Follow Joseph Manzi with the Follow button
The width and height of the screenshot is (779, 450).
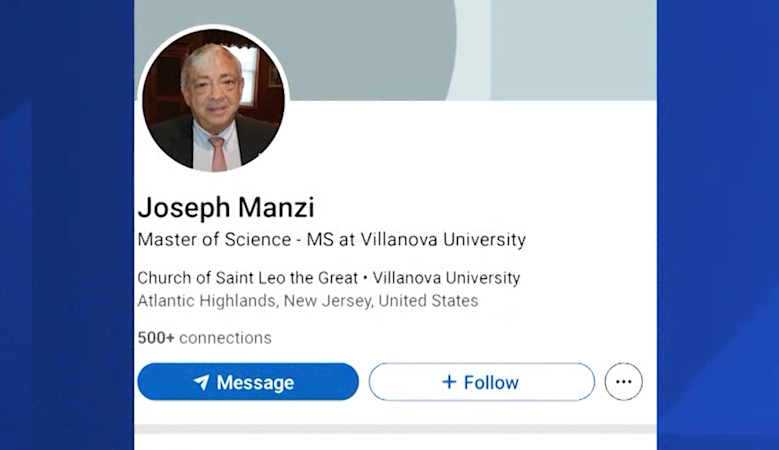[x=481, y=381]
